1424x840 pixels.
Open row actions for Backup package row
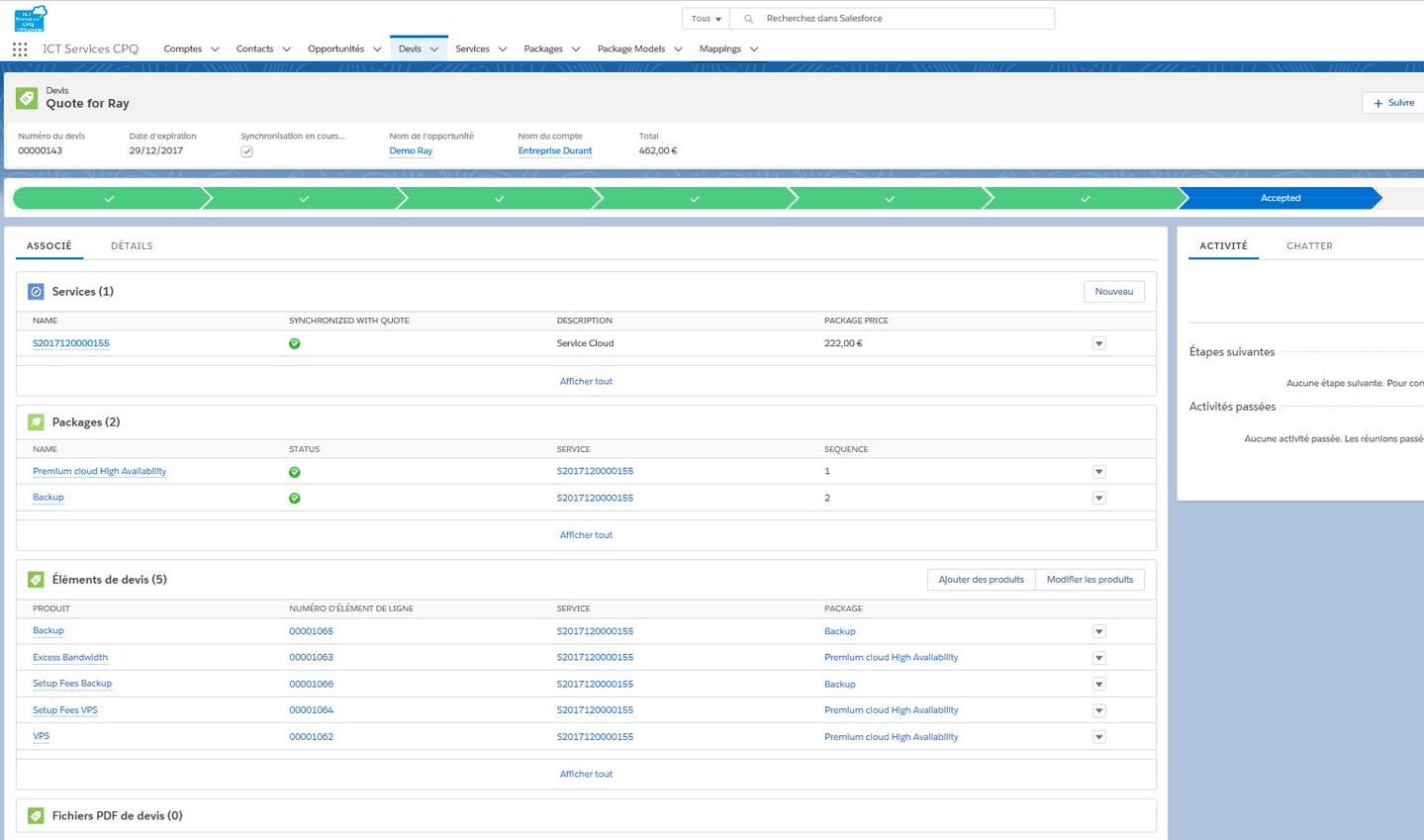(1098, 498)
